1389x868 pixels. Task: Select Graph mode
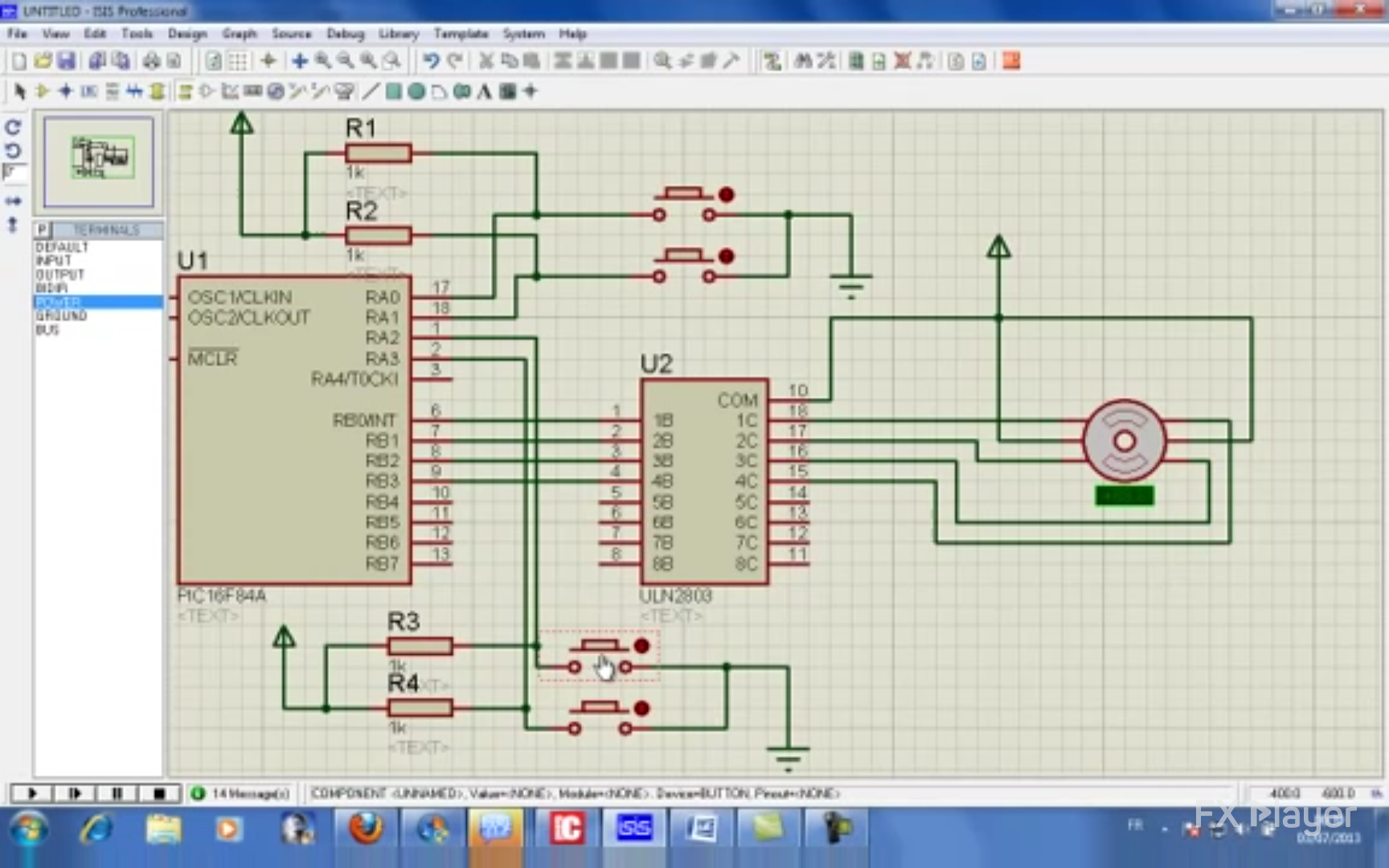pos(230,92)
